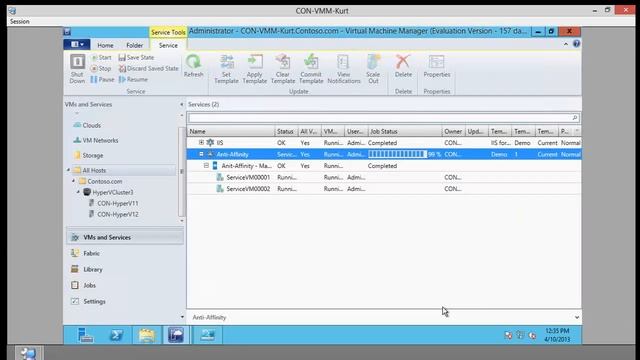The width and height of the screenshot is (640, 360).
Task: Open Server Manager from the taskbar
Action: click(86, 335)
